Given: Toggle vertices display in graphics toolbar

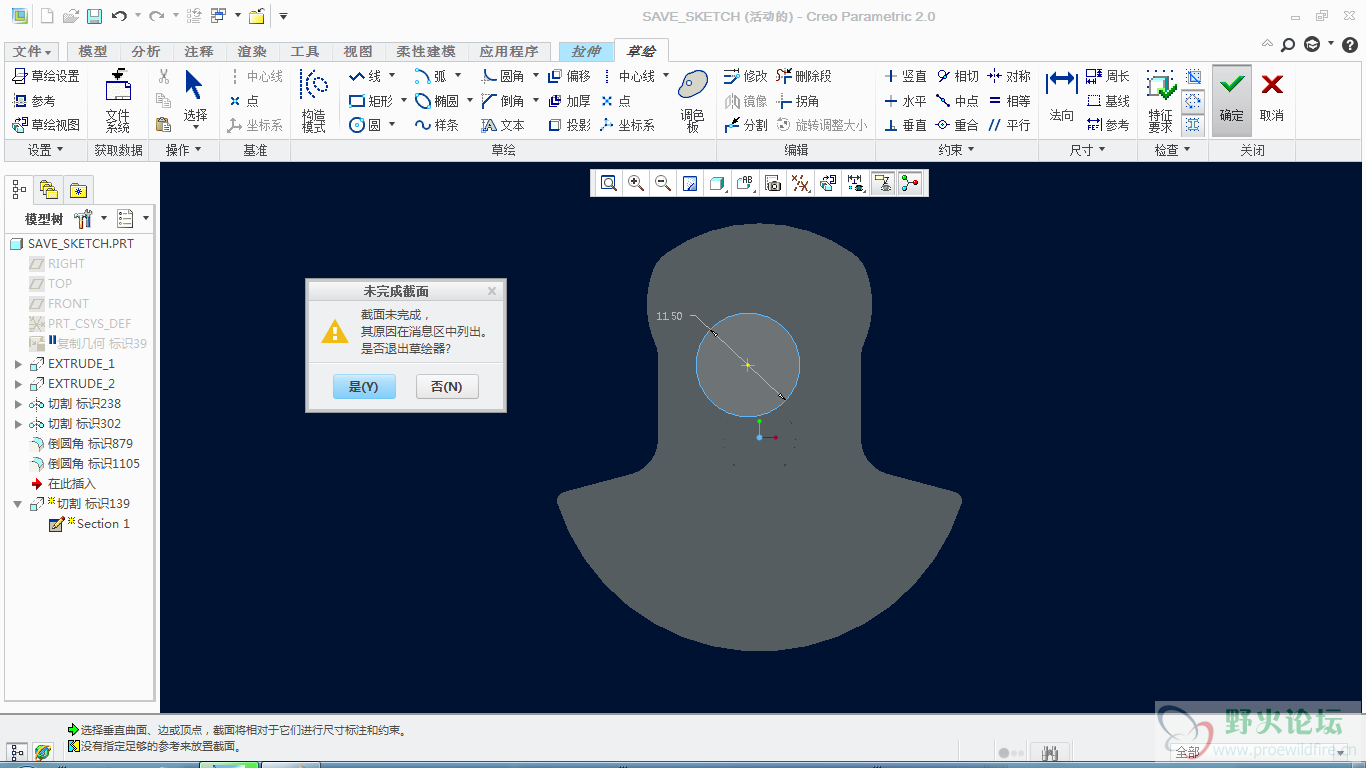Looking at the screenshot, I should coord(909,183).
